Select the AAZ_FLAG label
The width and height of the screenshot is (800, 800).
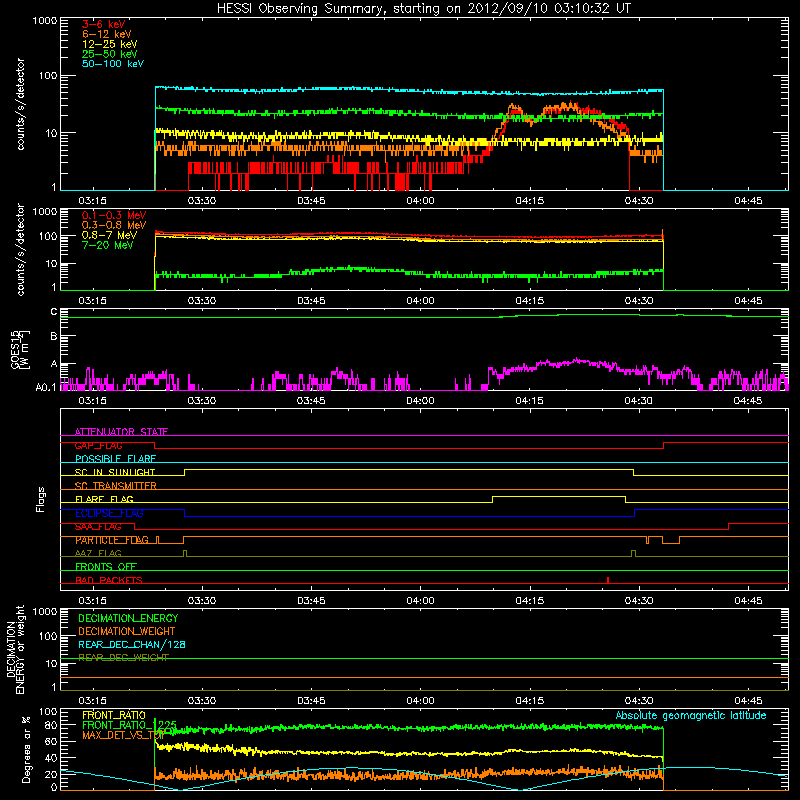tap(98, 553)
